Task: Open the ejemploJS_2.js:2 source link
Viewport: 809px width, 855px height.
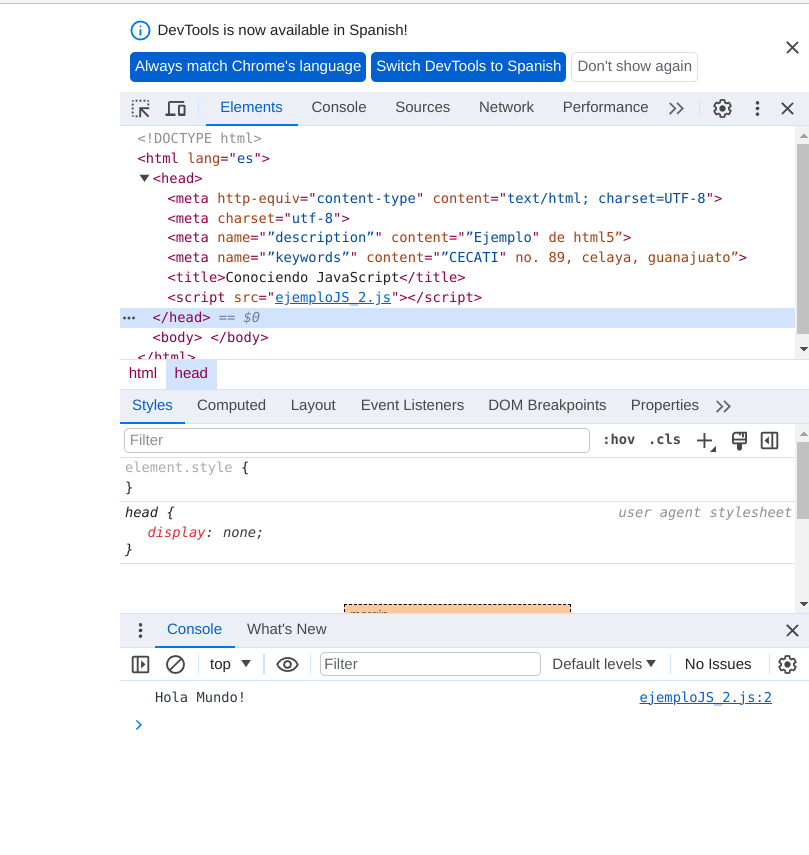Action: click(x=705, y=697)
